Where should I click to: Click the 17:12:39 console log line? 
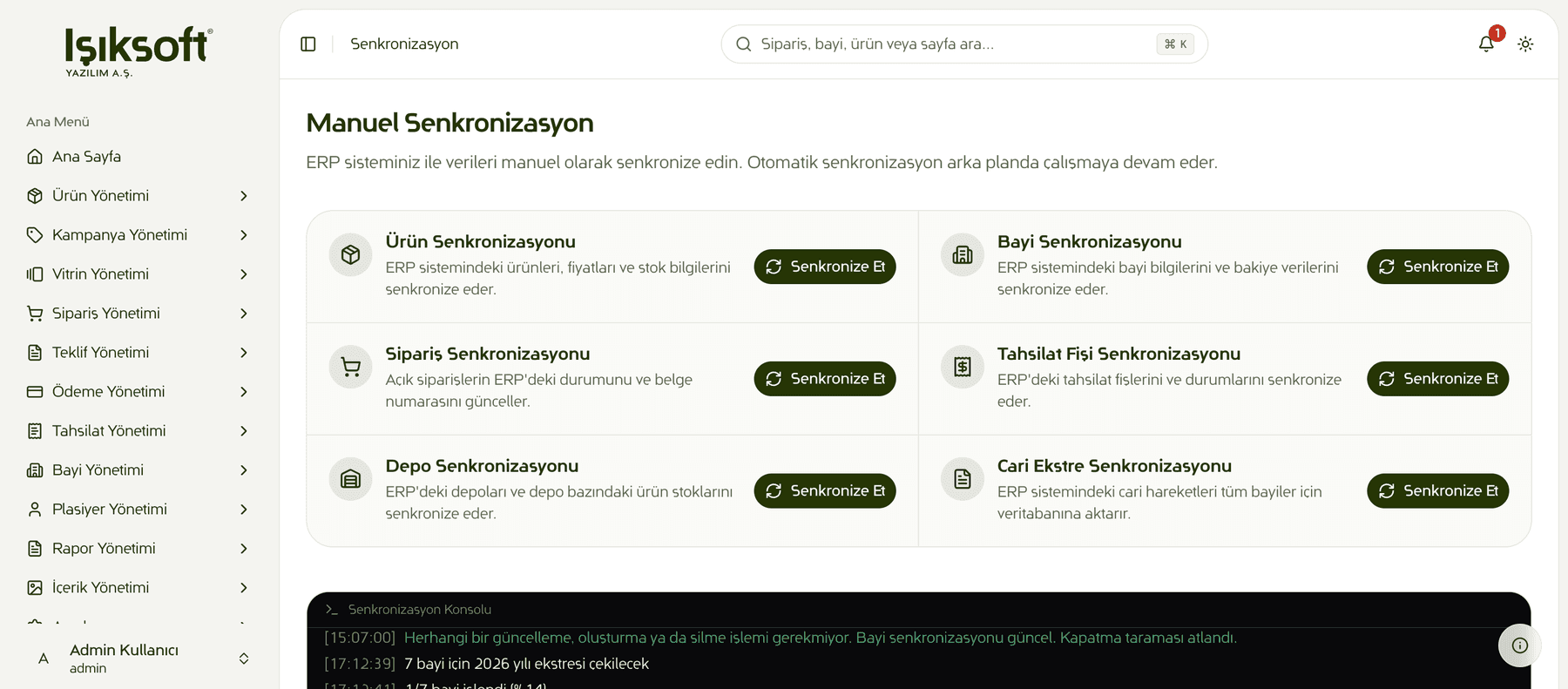coord(487,664)
